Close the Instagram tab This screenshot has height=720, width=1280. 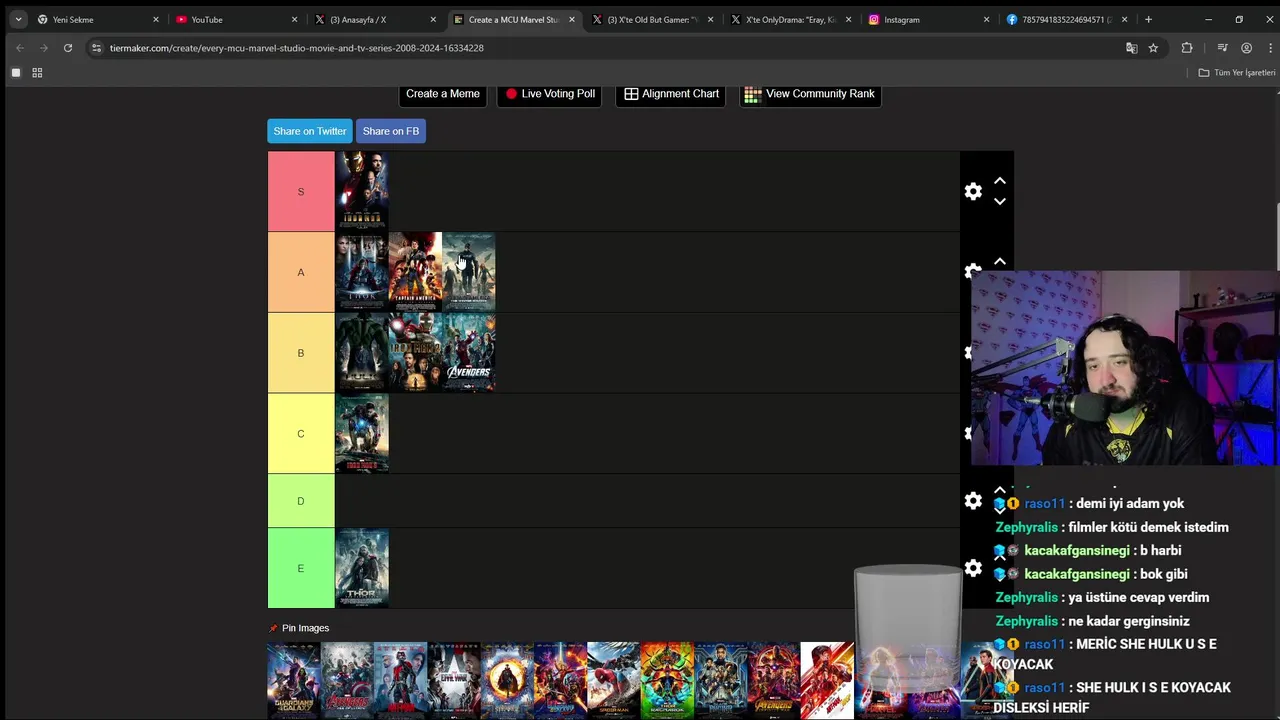(986, 19)
